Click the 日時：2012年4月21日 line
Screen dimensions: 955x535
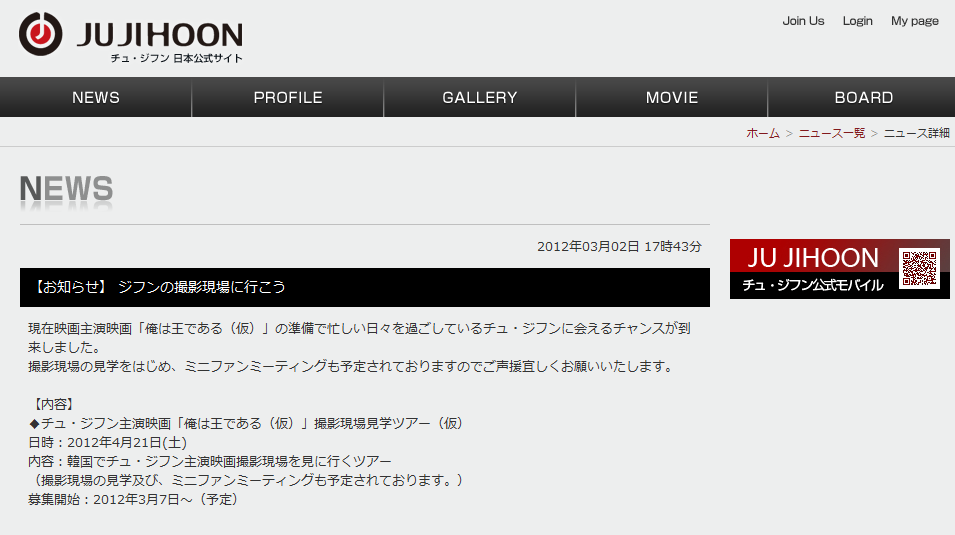click(x=107, y=442)
